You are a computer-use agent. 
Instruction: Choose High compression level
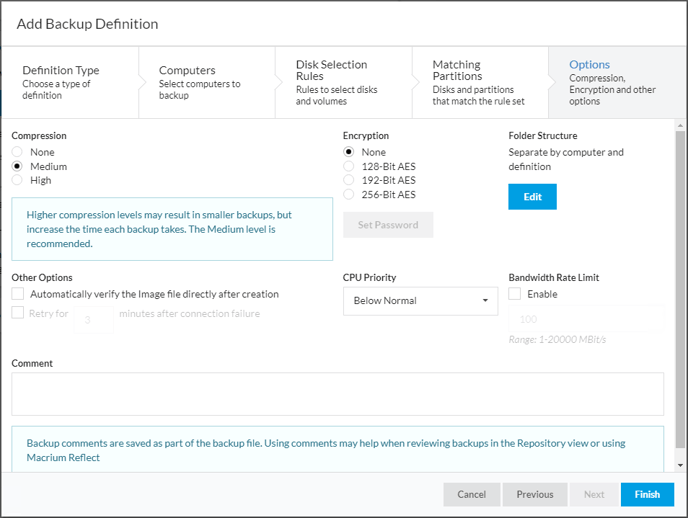point(17,180)
